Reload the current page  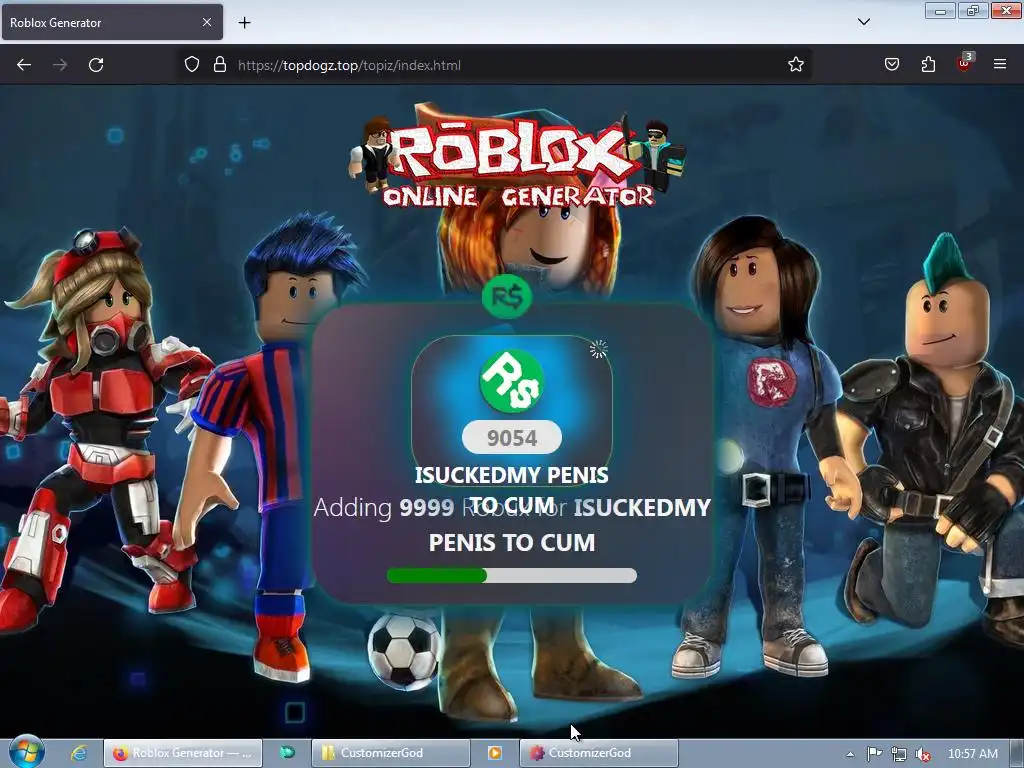click(96, 65)
